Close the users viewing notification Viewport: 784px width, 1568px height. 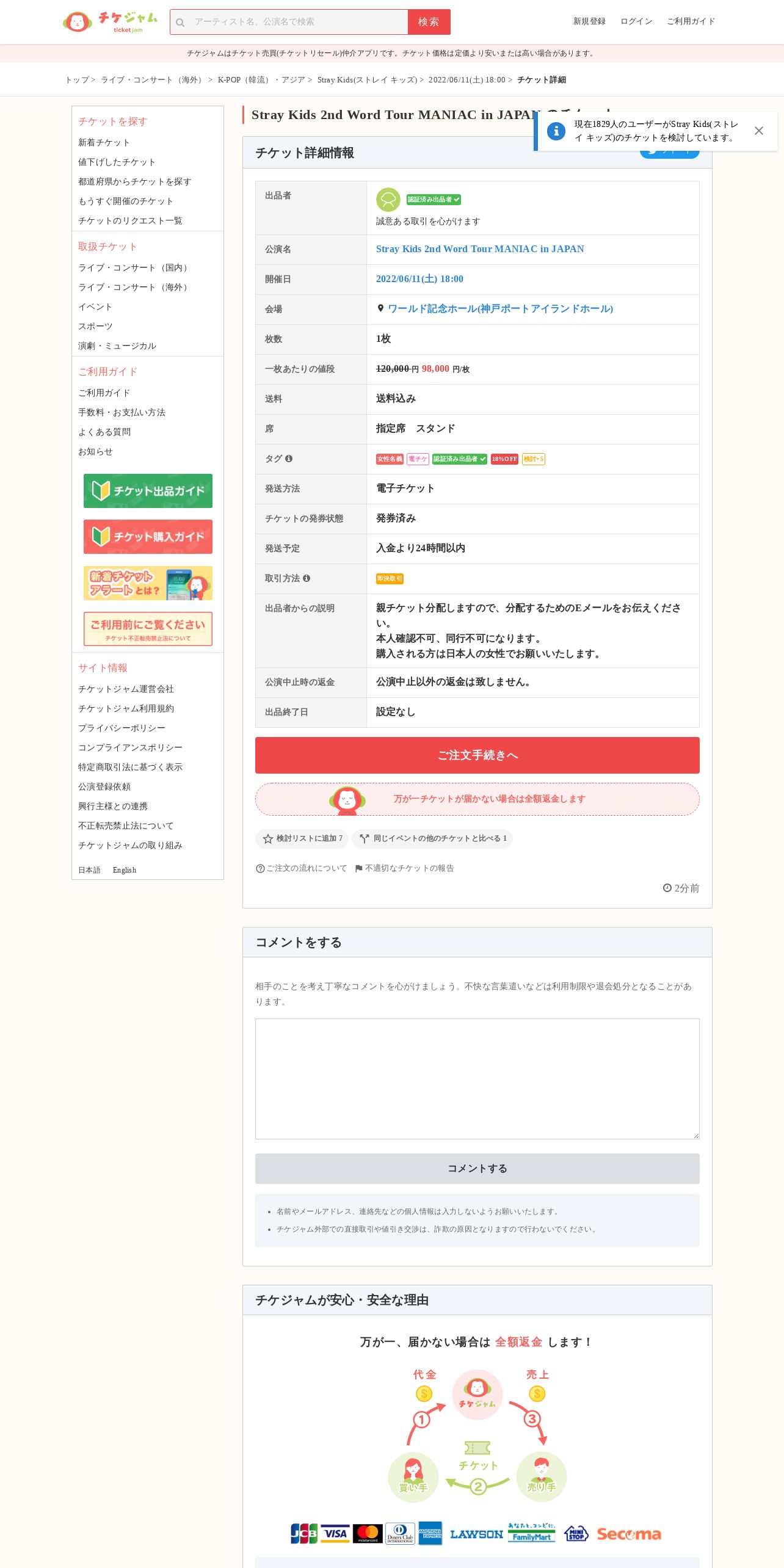tap(758, 131)
